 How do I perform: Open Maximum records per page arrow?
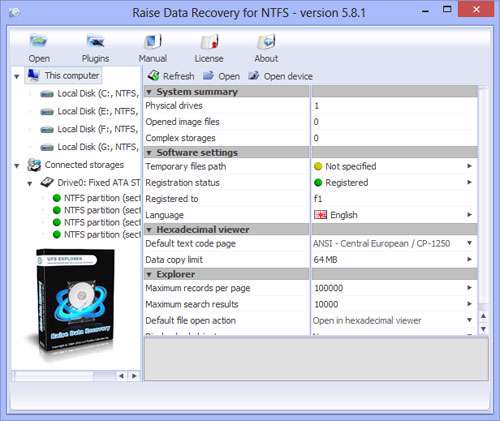coord(469,288)
